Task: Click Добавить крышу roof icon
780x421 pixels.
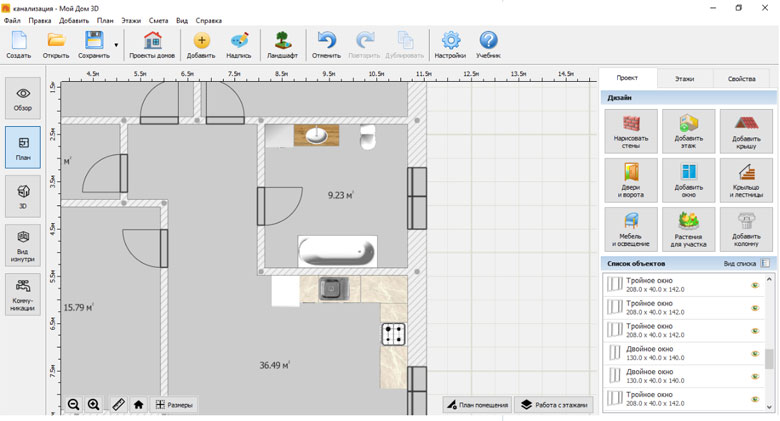Action: click(746, 131)
